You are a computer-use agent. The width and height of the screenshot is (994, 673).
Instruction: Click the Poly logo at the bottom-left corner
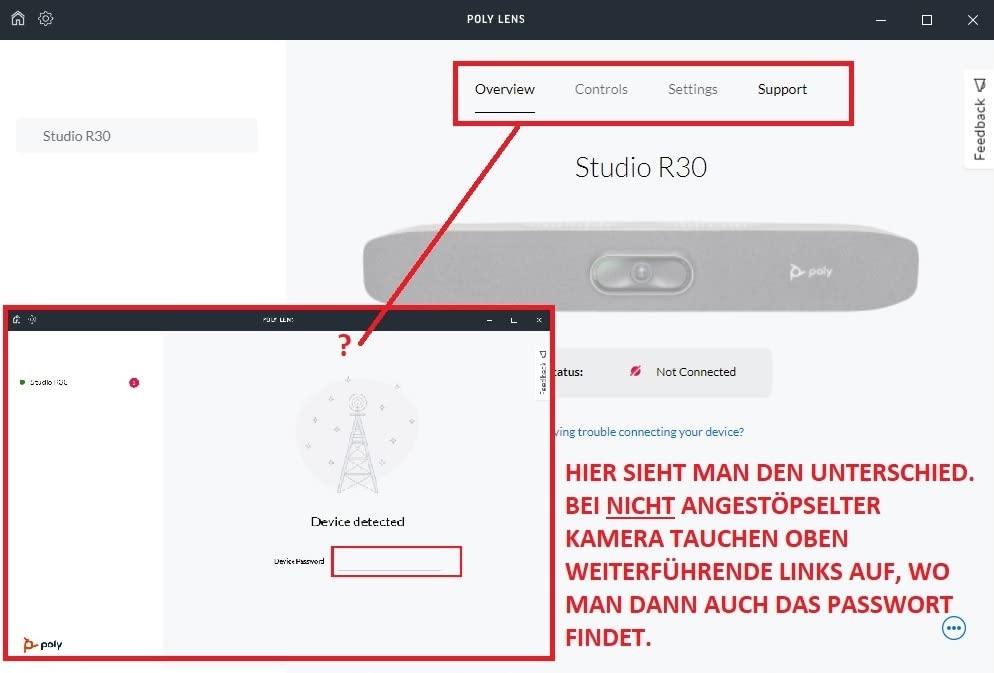tap(43, 644)
